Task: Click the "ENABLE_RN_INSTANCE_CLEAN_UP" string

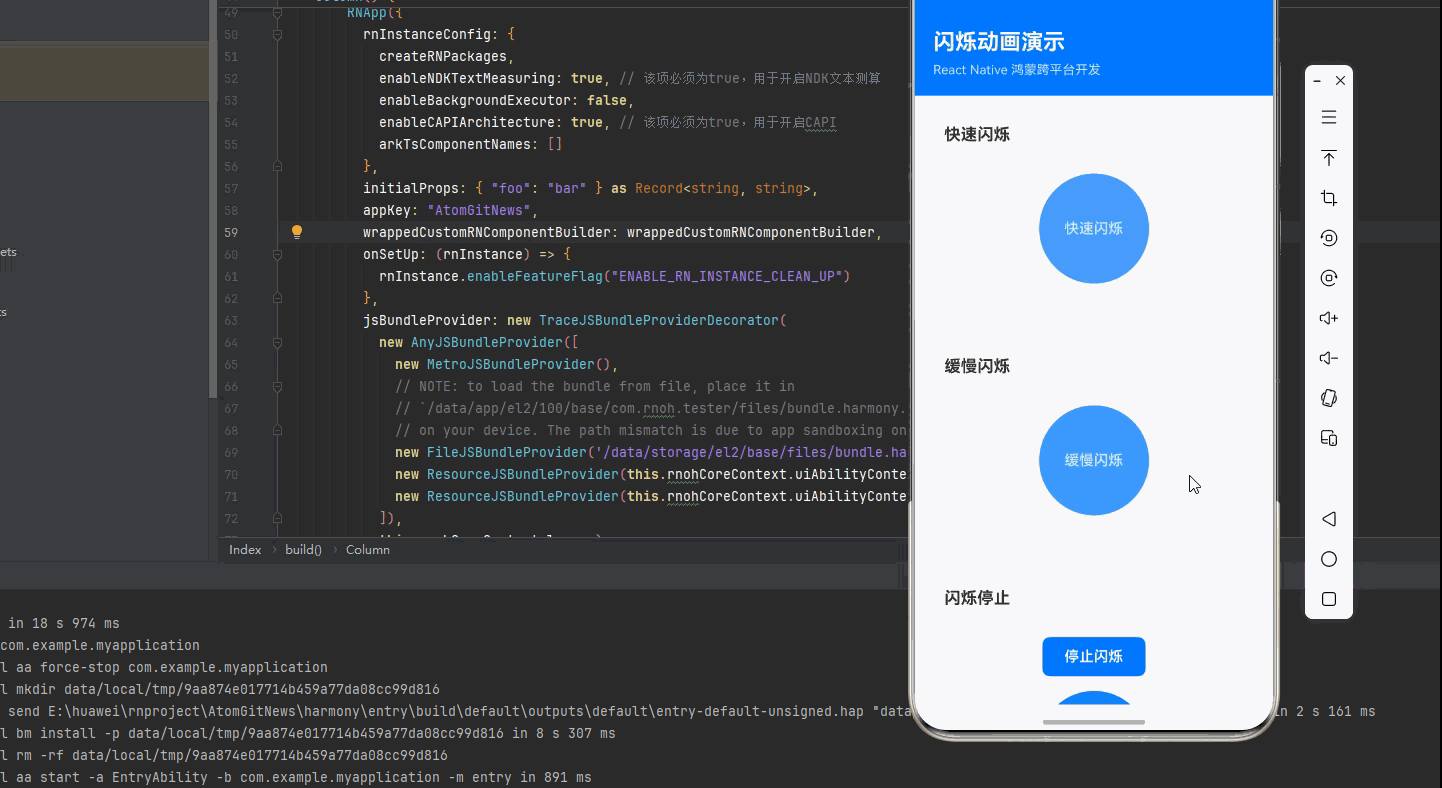Action: coord(729,276)
